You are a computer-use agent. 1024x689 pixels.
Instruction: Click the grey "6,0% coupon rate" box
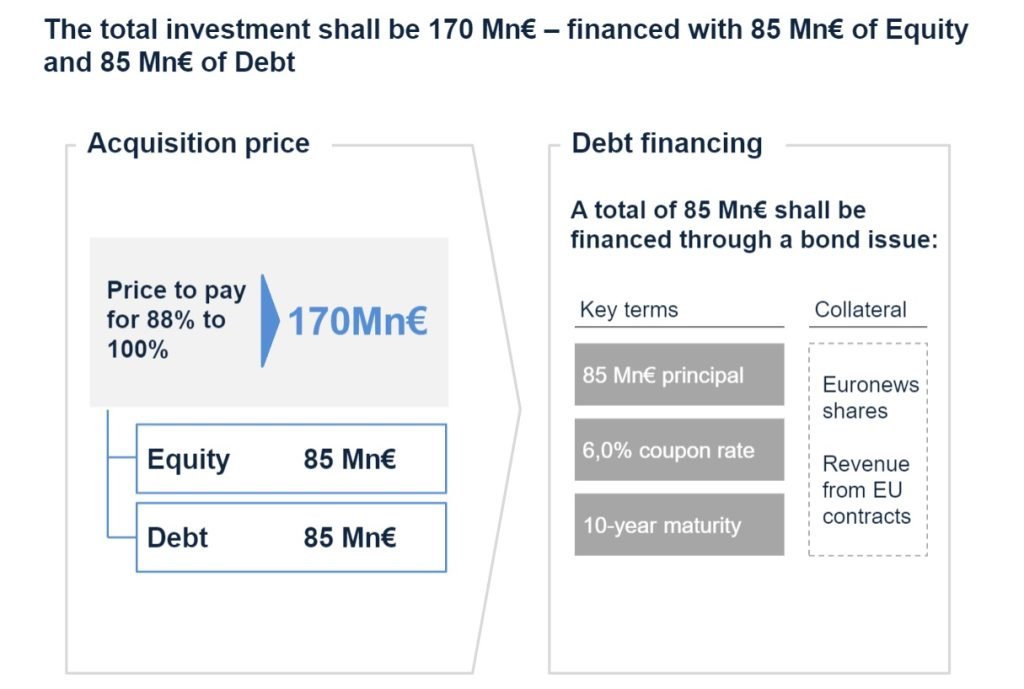coord(679,450)
